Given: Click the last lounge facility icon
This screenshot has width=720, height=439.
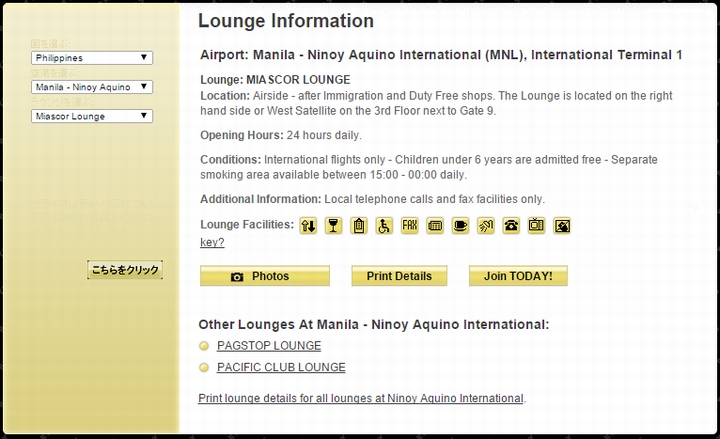Looking at the screenshot, I should [562, 226].
